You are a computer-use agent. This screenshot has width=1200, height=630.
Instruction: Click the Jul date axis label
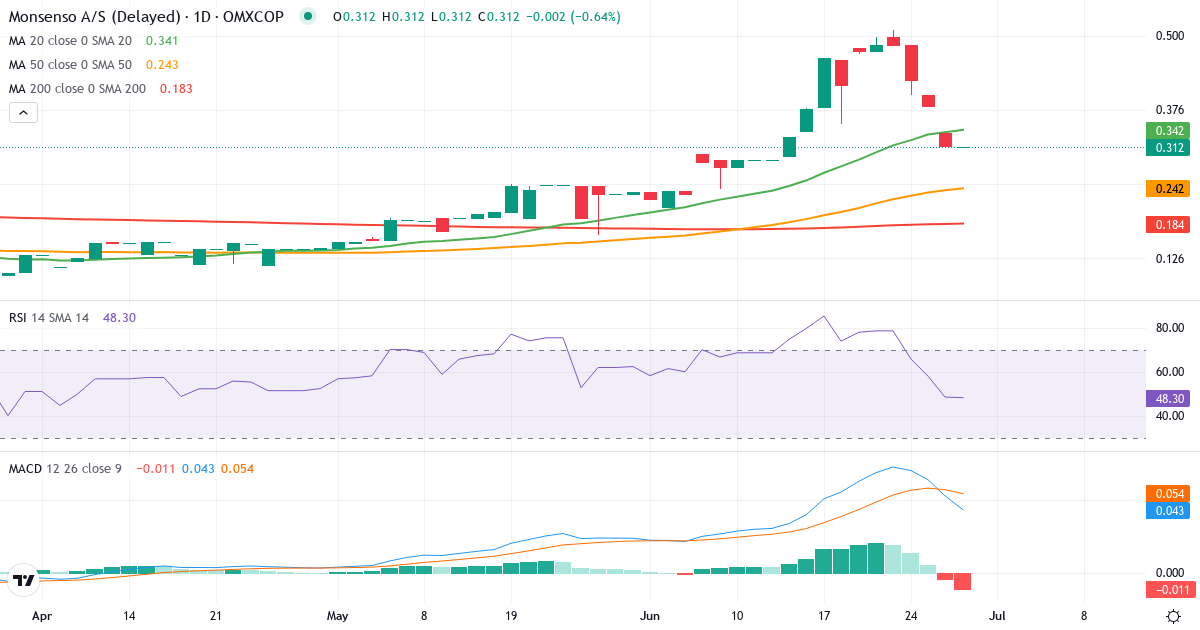tap(997, 616)
